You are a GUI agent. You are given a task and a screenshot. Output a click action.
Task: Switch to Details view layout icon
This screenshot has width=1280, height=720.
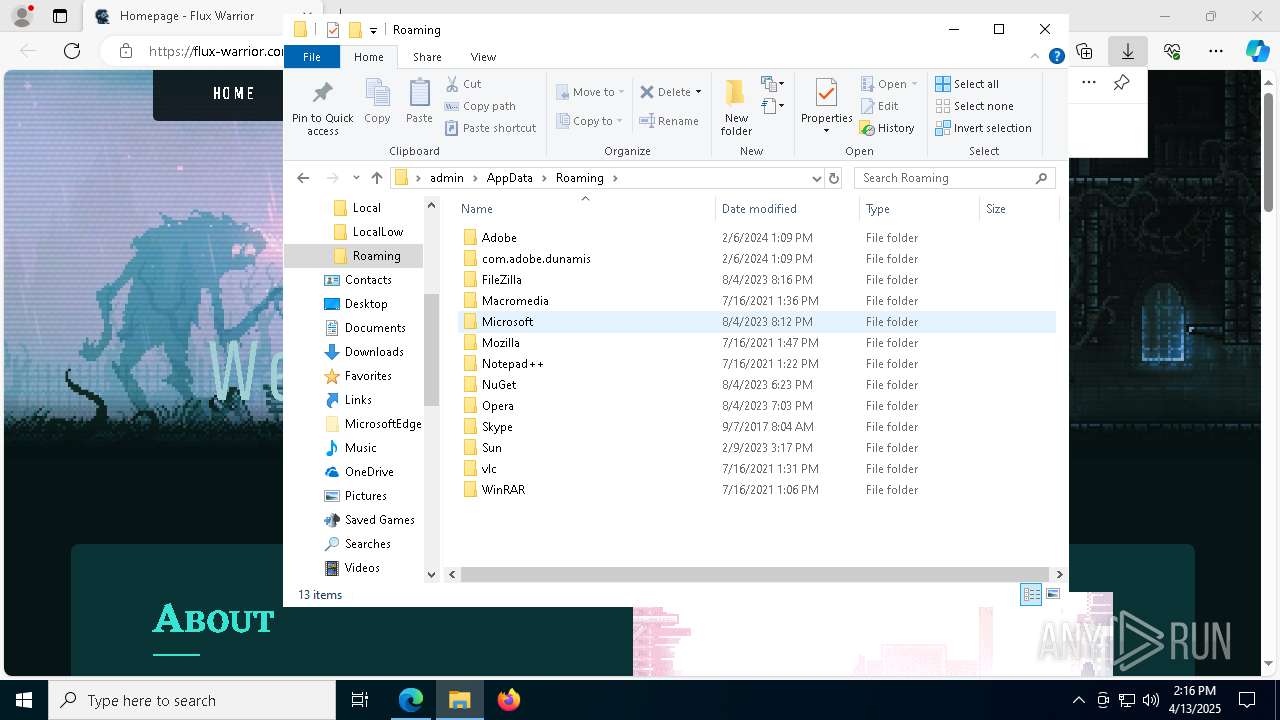coord(1031,594)
